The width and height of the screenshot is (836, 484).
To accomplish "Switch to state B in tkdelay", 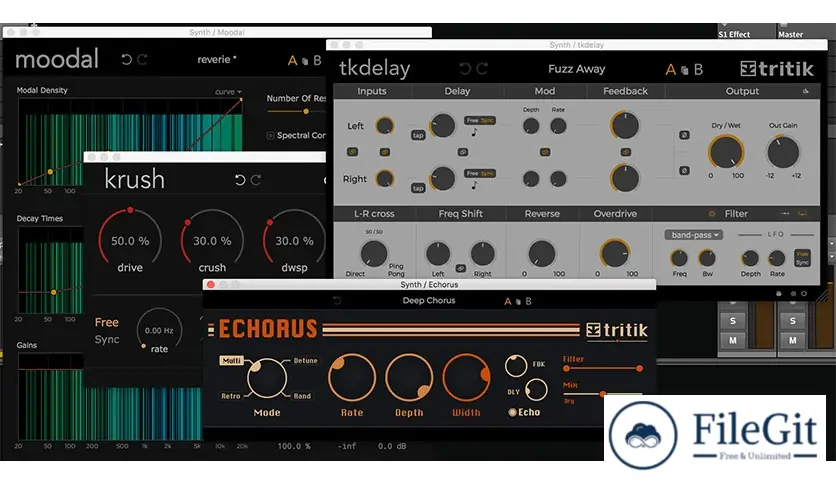I will coord(698,69).
